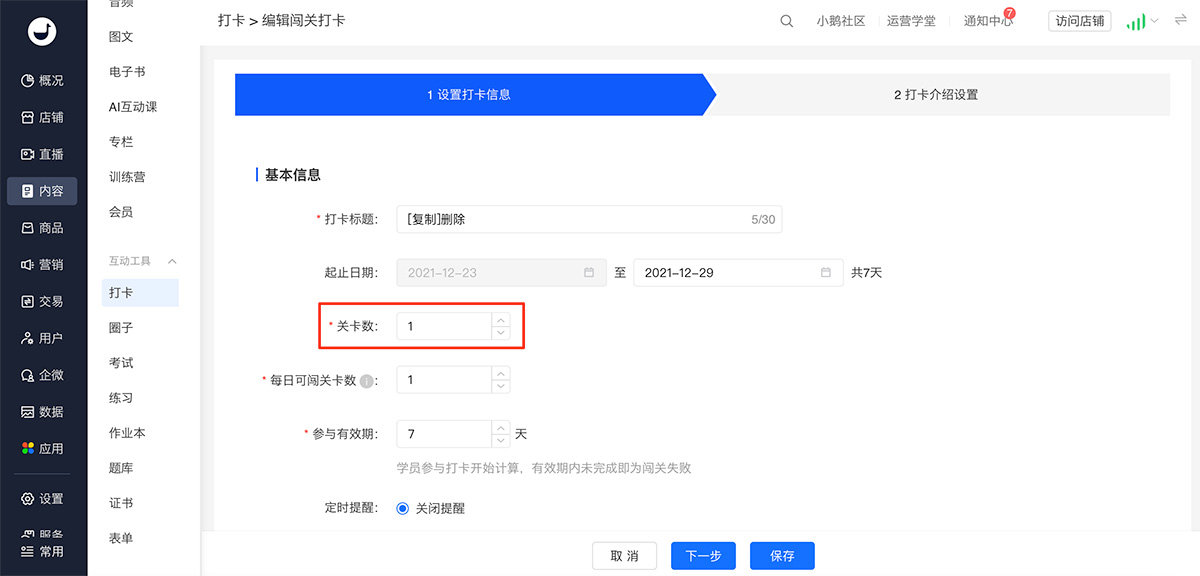Increase 每日可闯关卡数 with the up arrow

501,374
